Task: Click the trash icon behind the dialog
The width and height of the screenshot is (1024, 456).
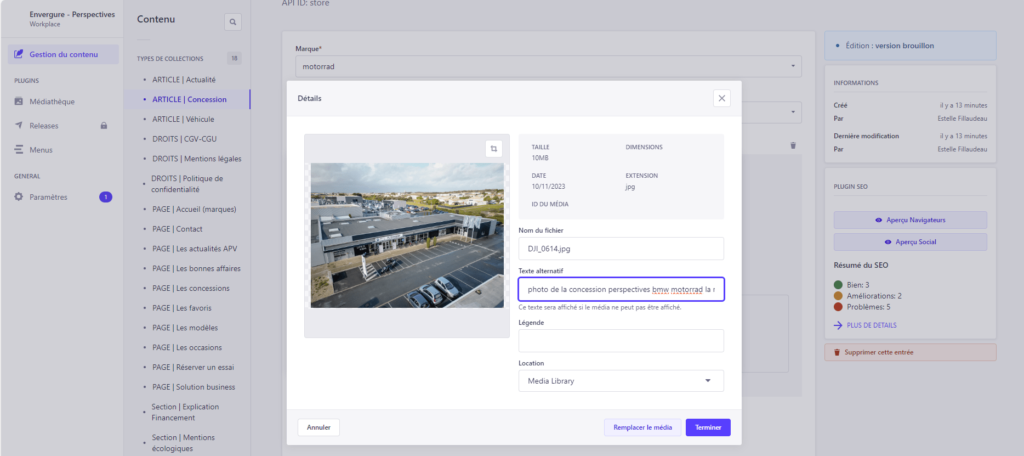Action: pos(793,146)
